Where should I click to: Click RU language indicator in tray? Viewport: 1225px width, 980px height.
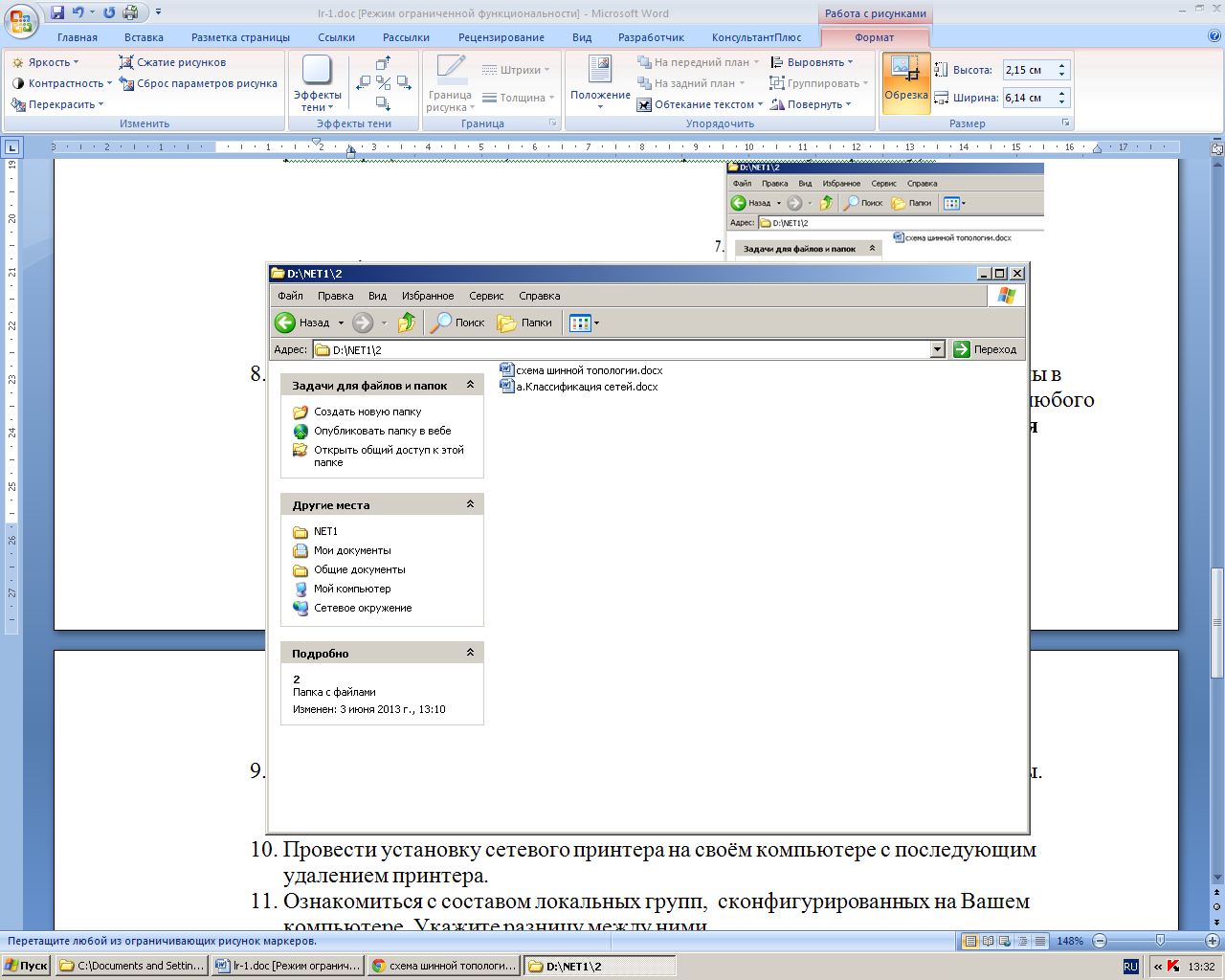tap(1130, 967)
